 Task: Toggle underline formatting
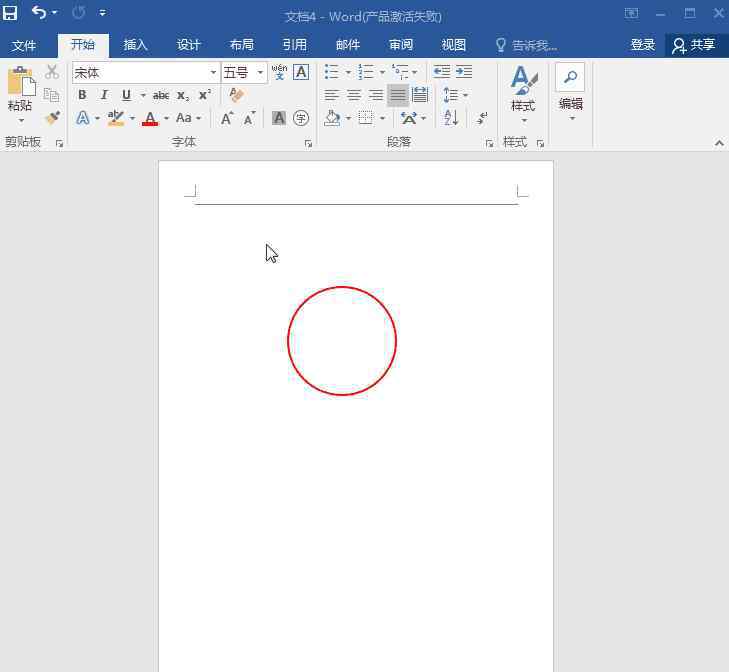click(126, 95)
